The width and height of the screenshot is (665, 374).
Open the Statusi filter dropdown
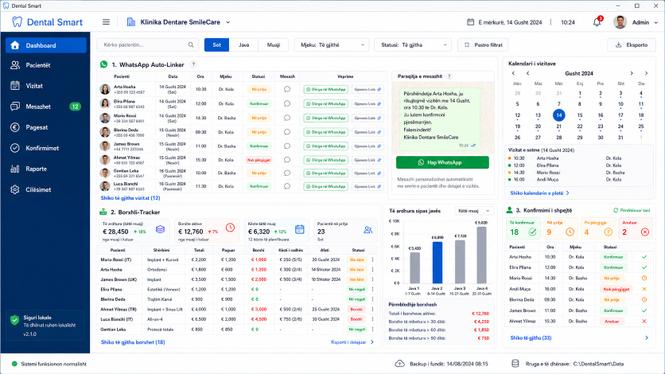(413, 45)
